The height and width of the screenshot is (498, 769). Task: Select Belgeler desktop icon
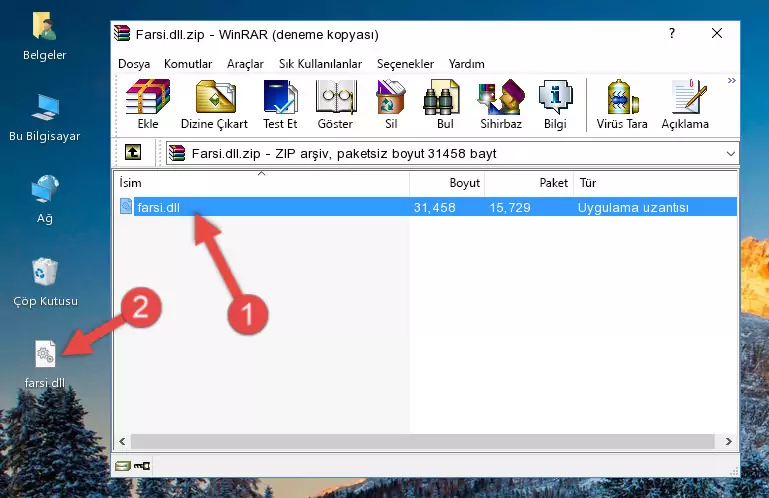pos(45,37)
